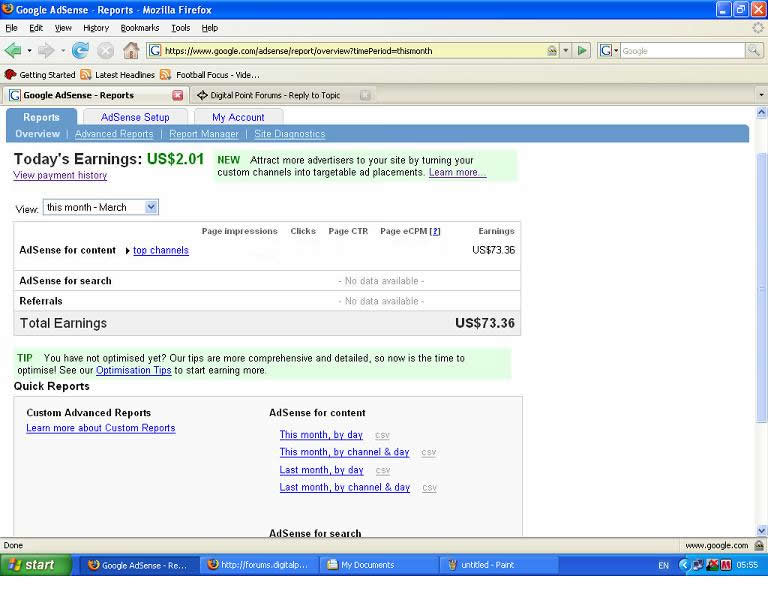Select the Reports tab
The height and width of the screenshot is (600, 768).
click(41, 117)
